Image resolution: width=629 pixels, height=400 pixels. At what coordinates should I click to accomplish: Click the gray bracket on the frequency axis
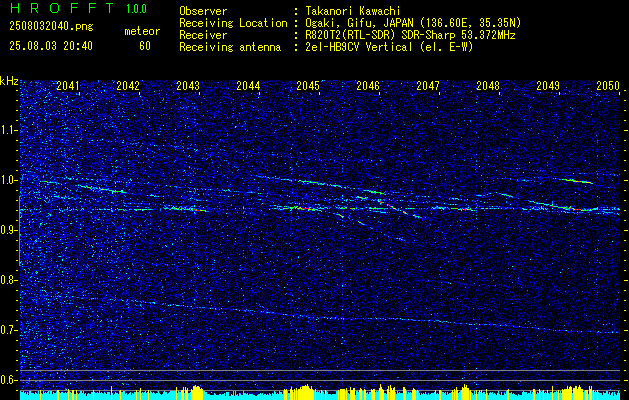point(20,231)
